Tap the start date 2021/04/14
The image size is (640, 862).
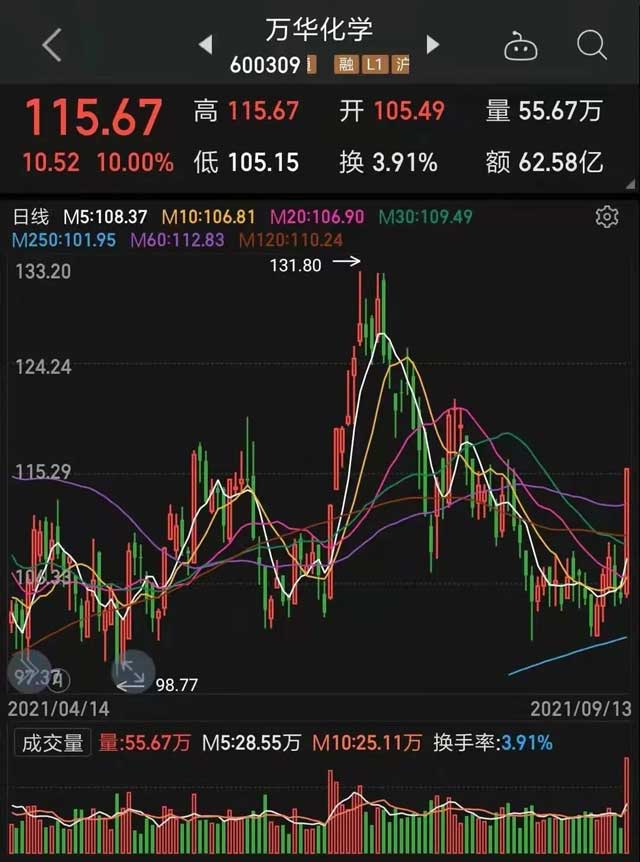click(58, 709)
